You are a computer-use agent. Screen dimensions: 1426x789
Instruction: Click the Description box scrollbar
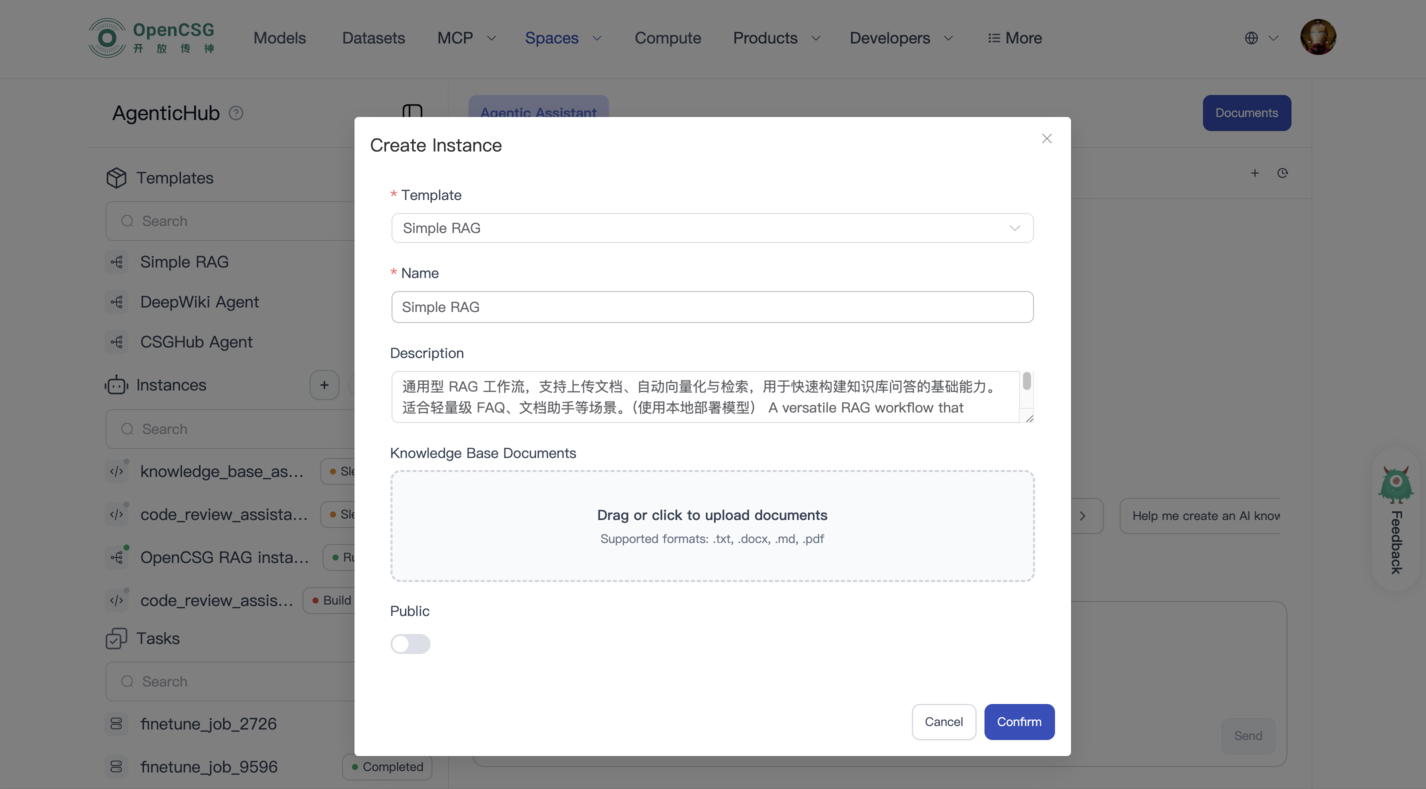(1026, 382)
